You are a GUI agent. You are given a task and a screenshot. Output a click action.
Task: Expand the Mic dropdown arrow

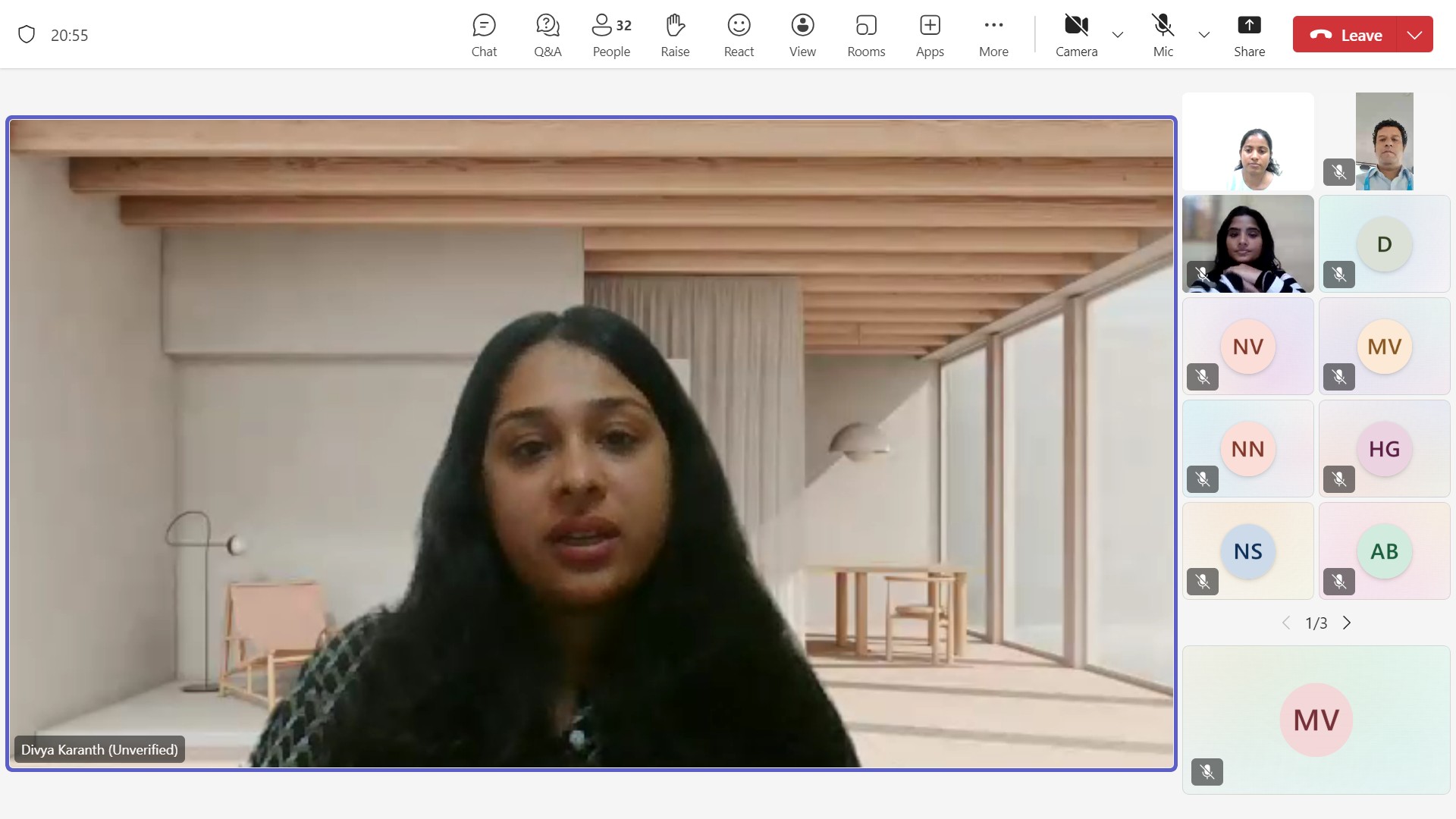(1203, 34)
